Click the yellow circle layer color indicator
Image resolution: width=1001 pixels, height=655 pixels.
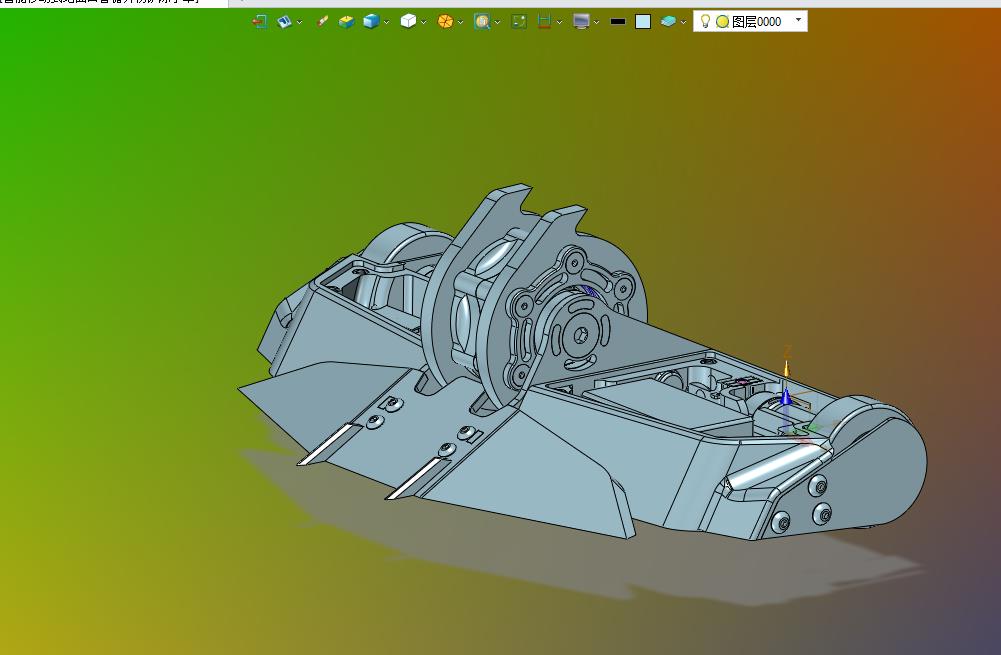[722, 22]
